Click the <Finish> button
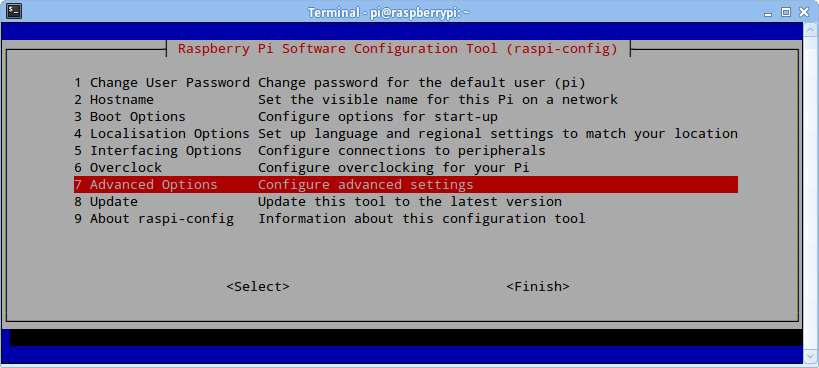The height and width of the screenshot is (368, 819). [x=538, y=287]
